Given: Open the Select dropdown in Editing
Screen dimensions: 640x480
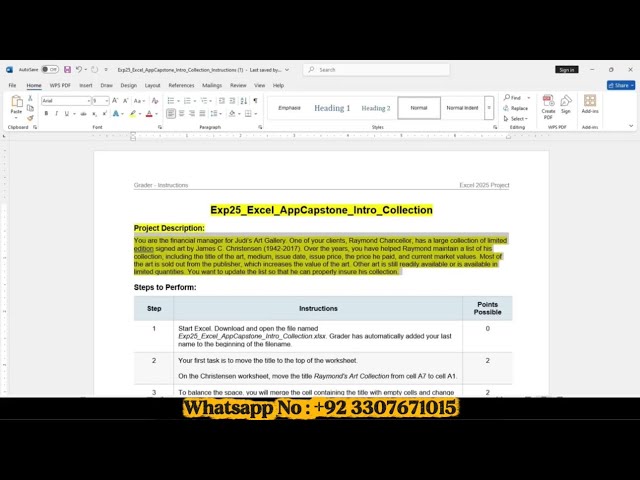Looking at the screenshot, I should (x=516, y=119).
